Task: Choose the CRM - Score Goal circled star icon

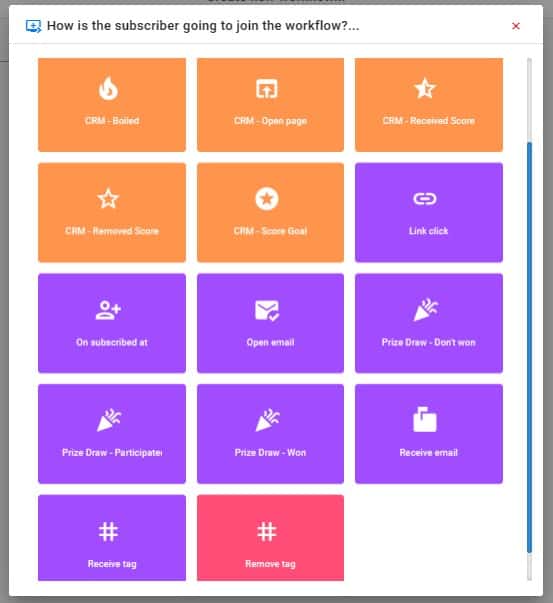Action: coord(267,198)
